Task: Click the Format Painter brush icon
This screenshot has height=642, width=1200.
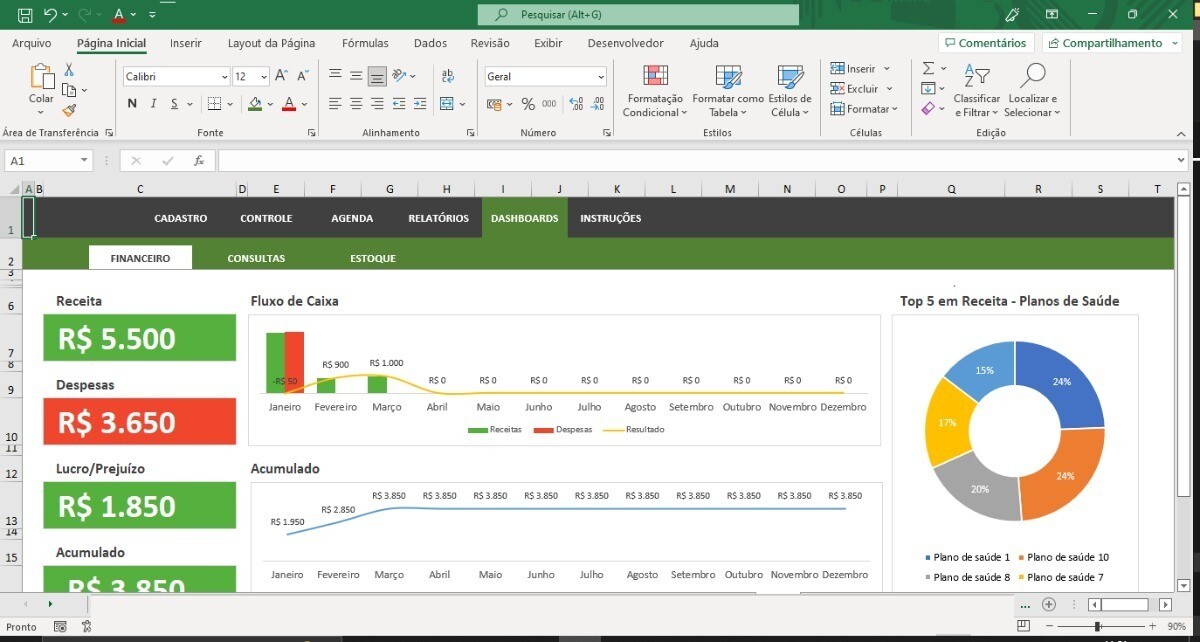Action: point(69,111)
